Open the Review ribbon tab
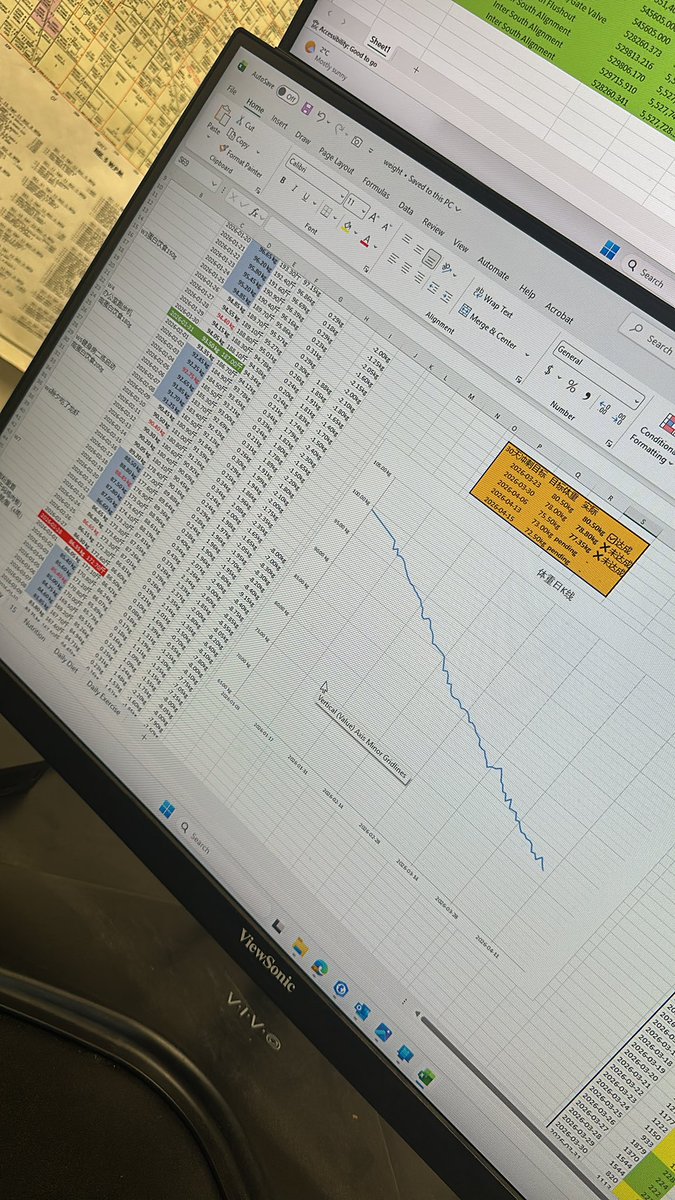The image size is (675, 1200). click(x=433, y=226)
